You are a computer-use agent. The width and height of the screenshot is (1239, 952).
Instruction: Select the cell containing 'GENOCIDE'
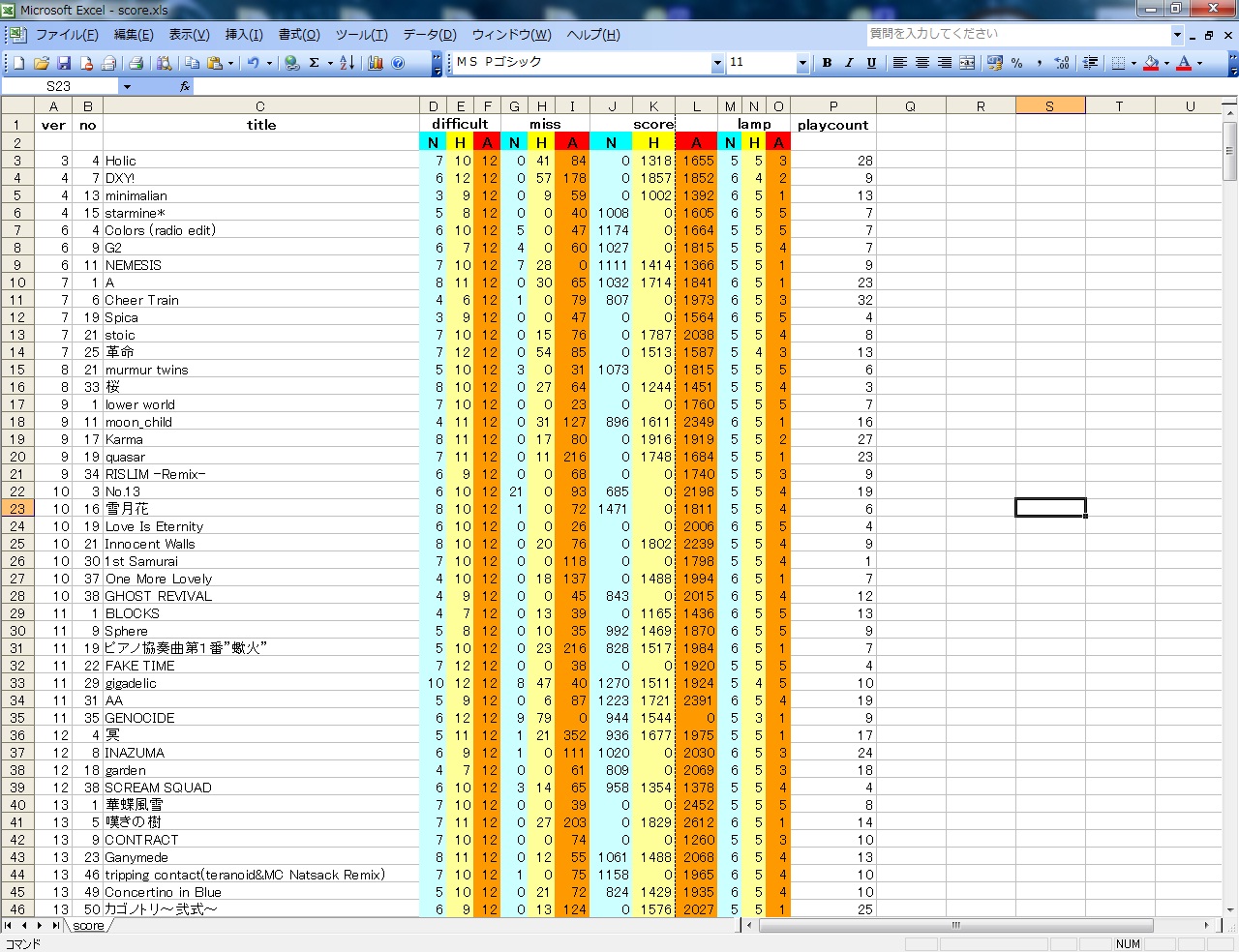(x=261, y=718)
